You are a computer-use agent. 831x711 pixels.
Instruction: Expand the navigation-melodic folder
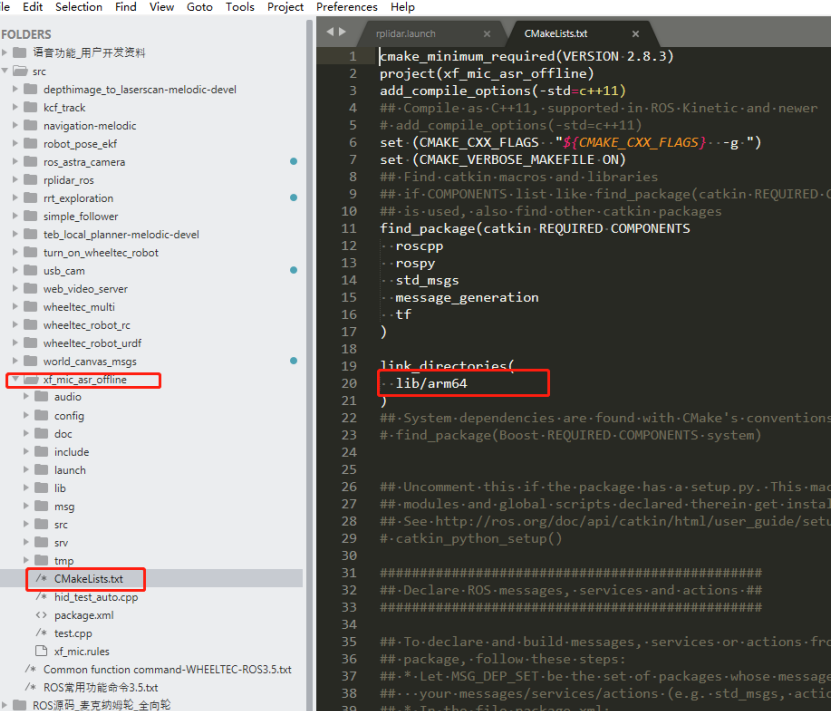click(x=16, y=126)
